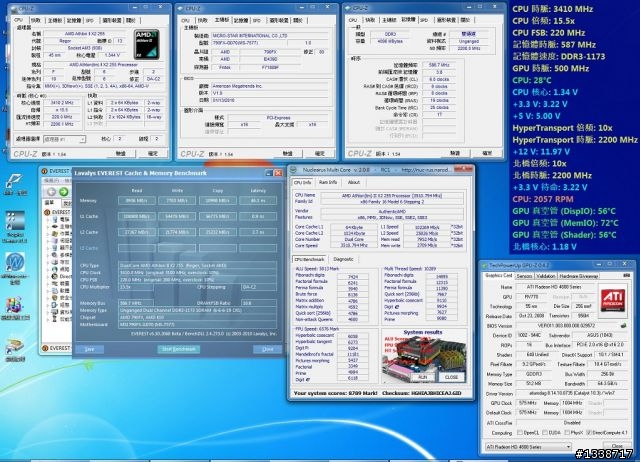The height and width of the screenshot is (462, 640).
Task: Switch to Validation tab in GPU-Z
Action: [x=546, y=276]
